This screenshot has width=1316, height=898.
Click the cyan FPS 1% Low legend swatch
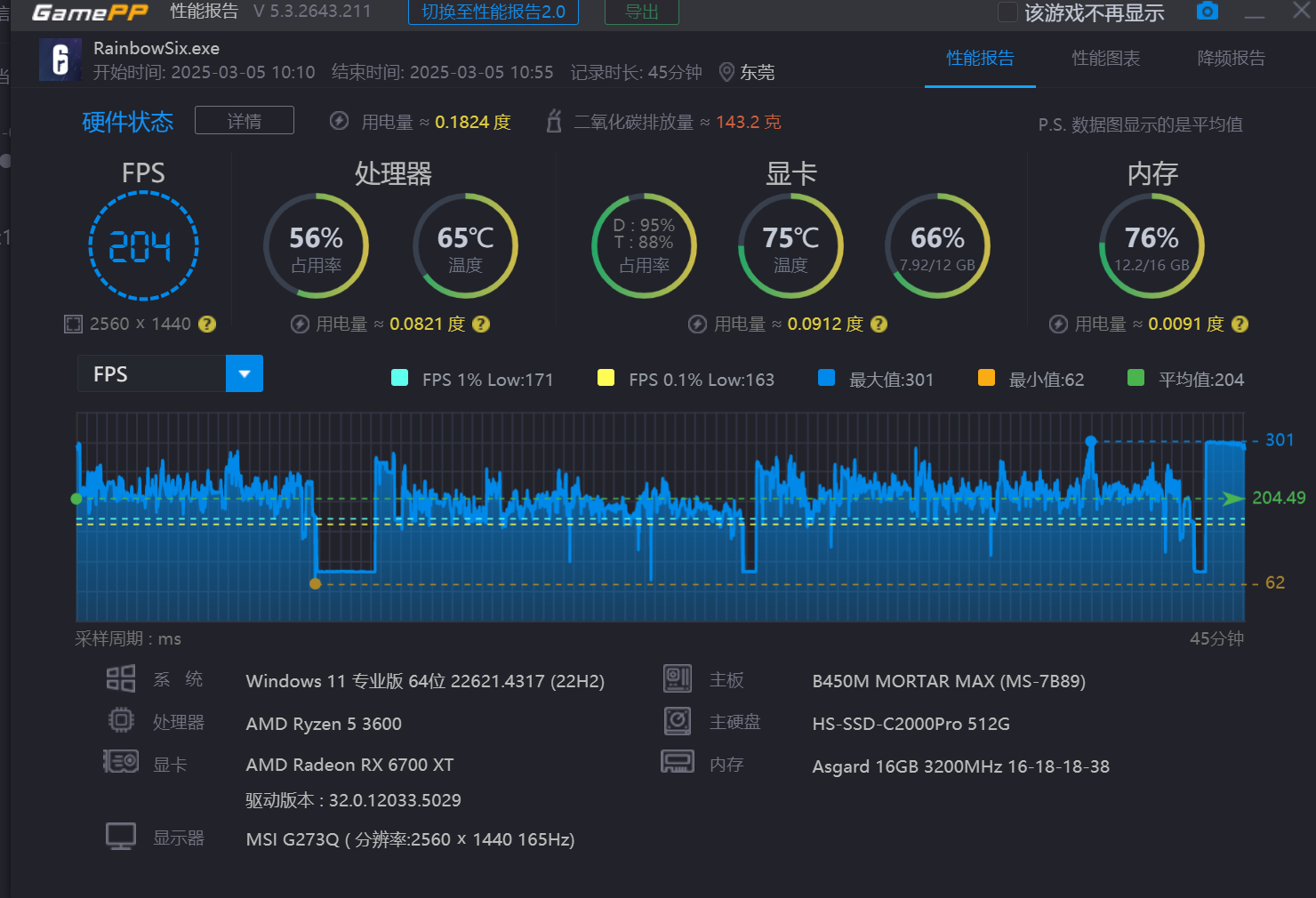pos(400,378)
